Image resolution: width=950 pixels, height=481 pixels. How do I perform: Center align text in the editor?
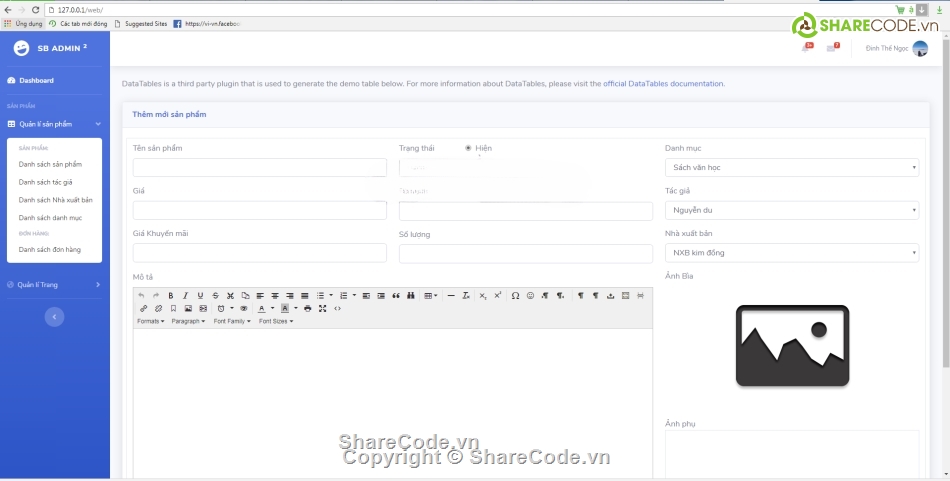(x=275, y=296)
